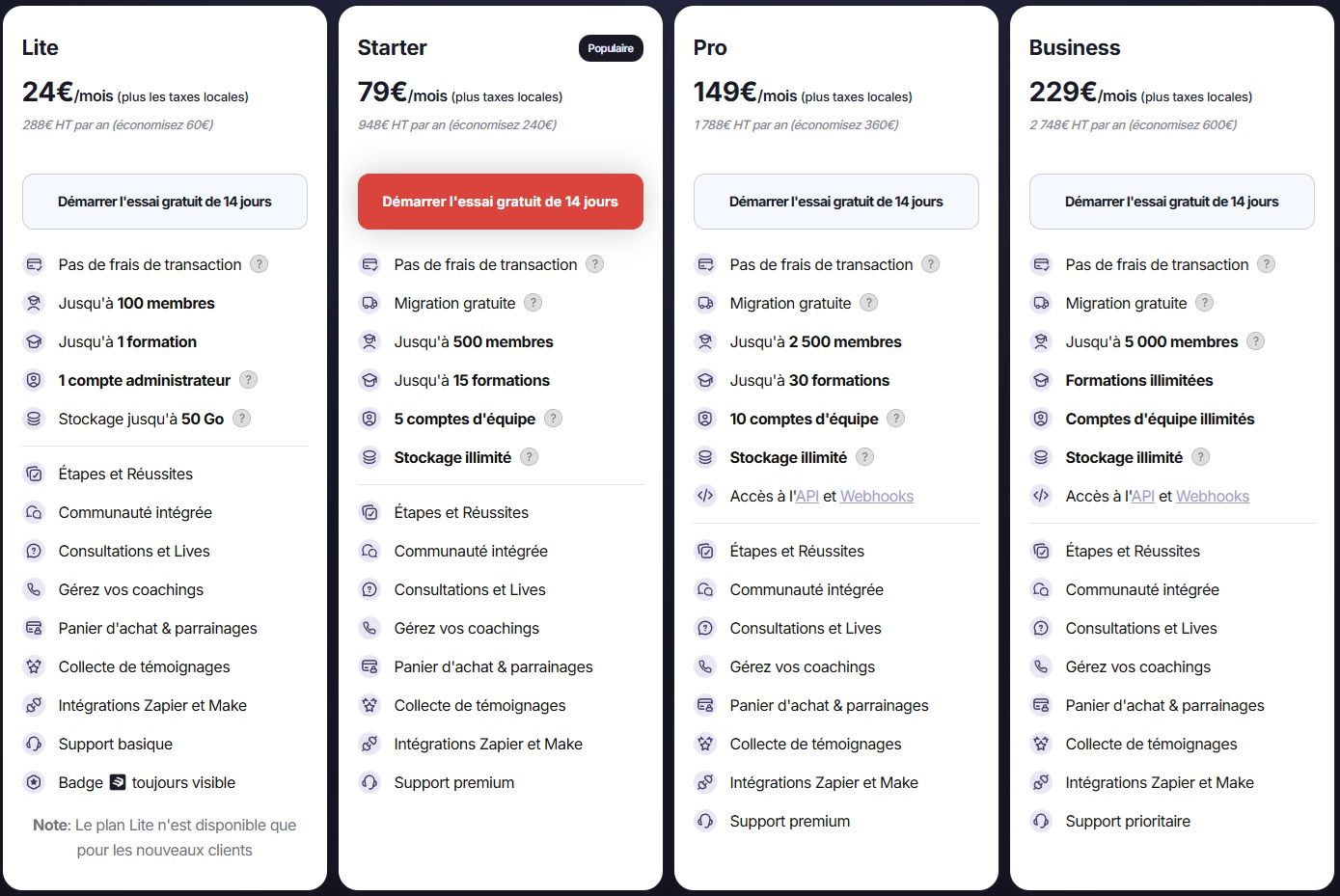Screen dimensions: 1340x896
Task: Start the Lite plan 14-day free trial
Action: [x=164, y=202]
